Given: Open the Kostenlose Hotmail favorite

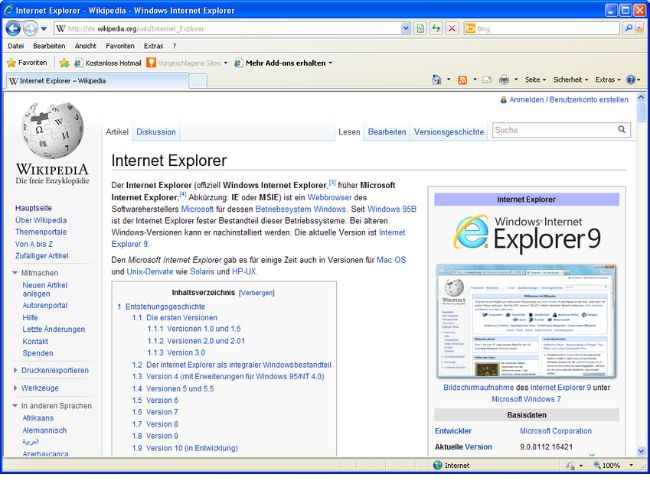Looking at the screenshot, I should (x=108, y=63).
